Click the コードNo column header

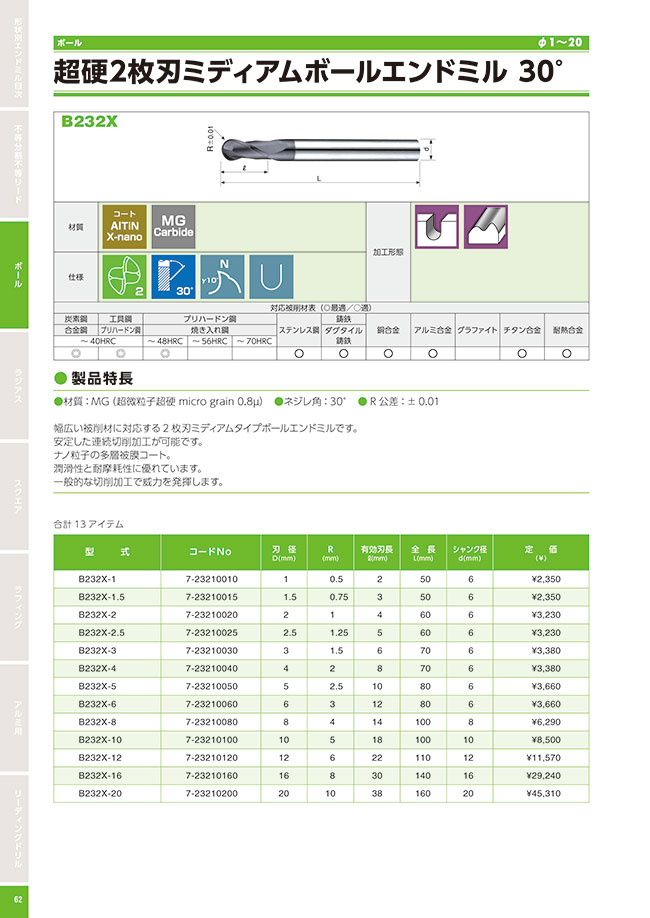point(210,552)
